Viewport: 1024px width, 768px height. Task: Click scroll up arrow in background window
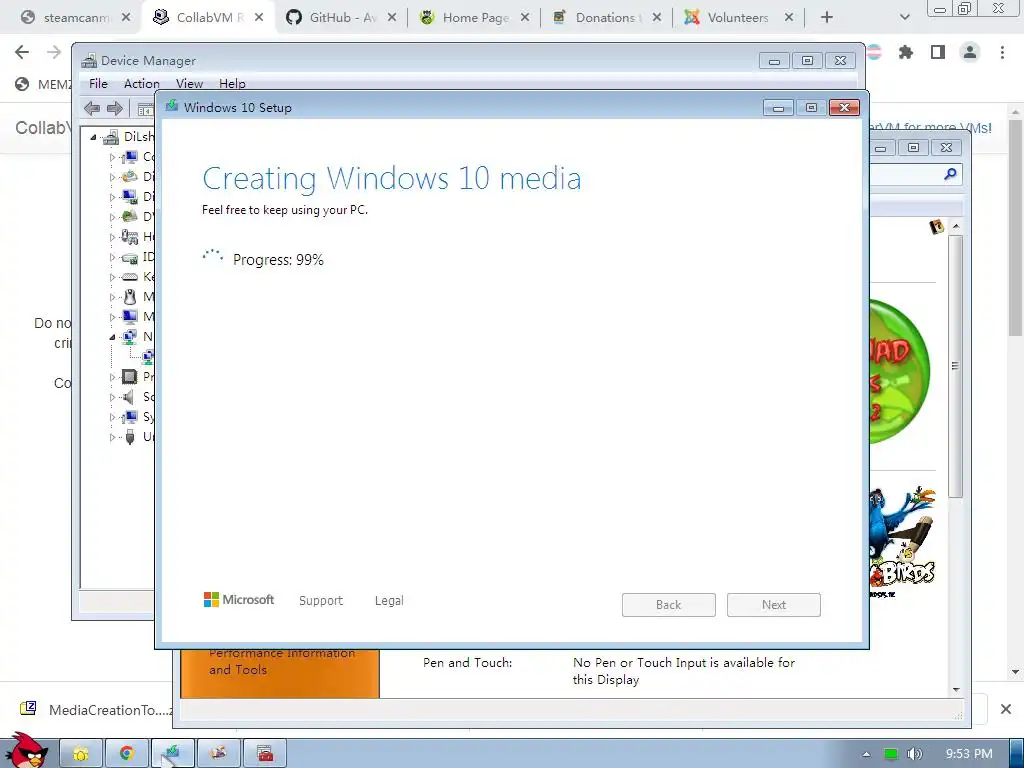[956, 226]
